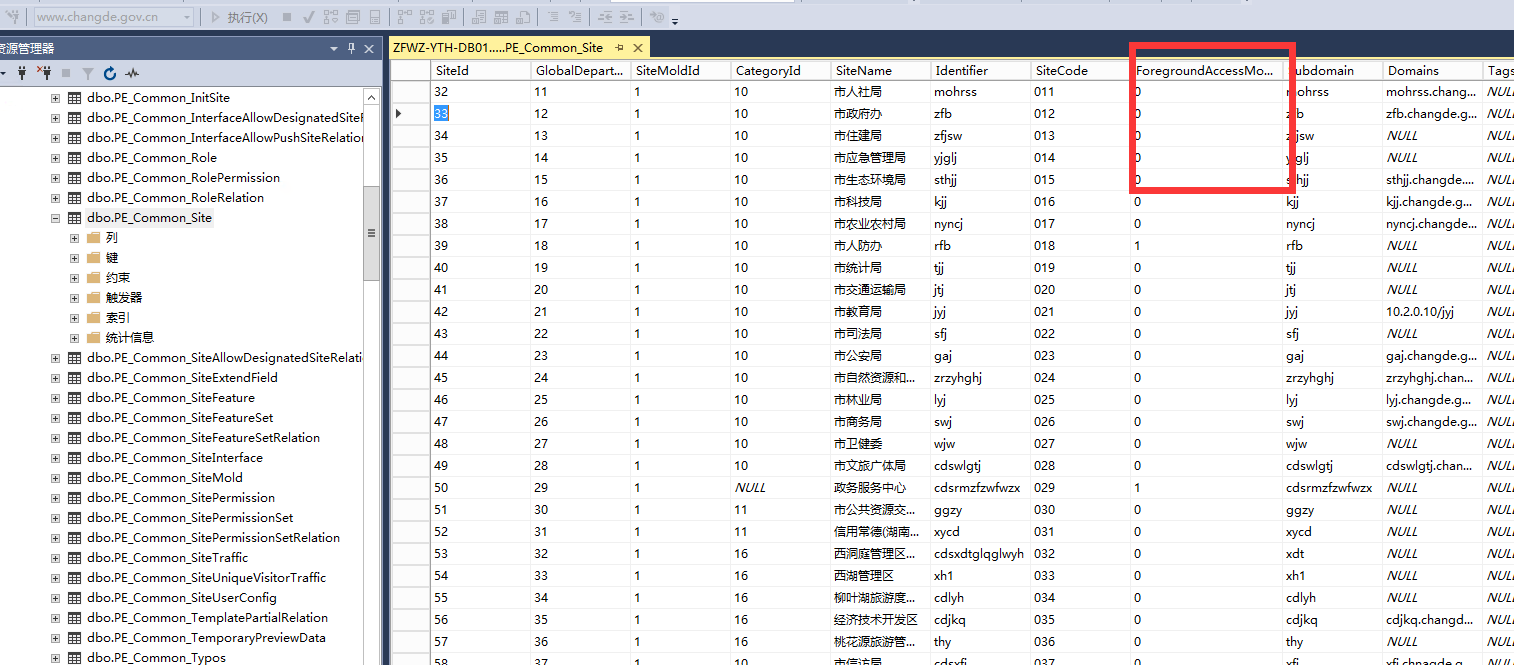Select the dbo.PE_Common_SiteMold table
This screenshot has width=1514, height=665.
[164, 478]
